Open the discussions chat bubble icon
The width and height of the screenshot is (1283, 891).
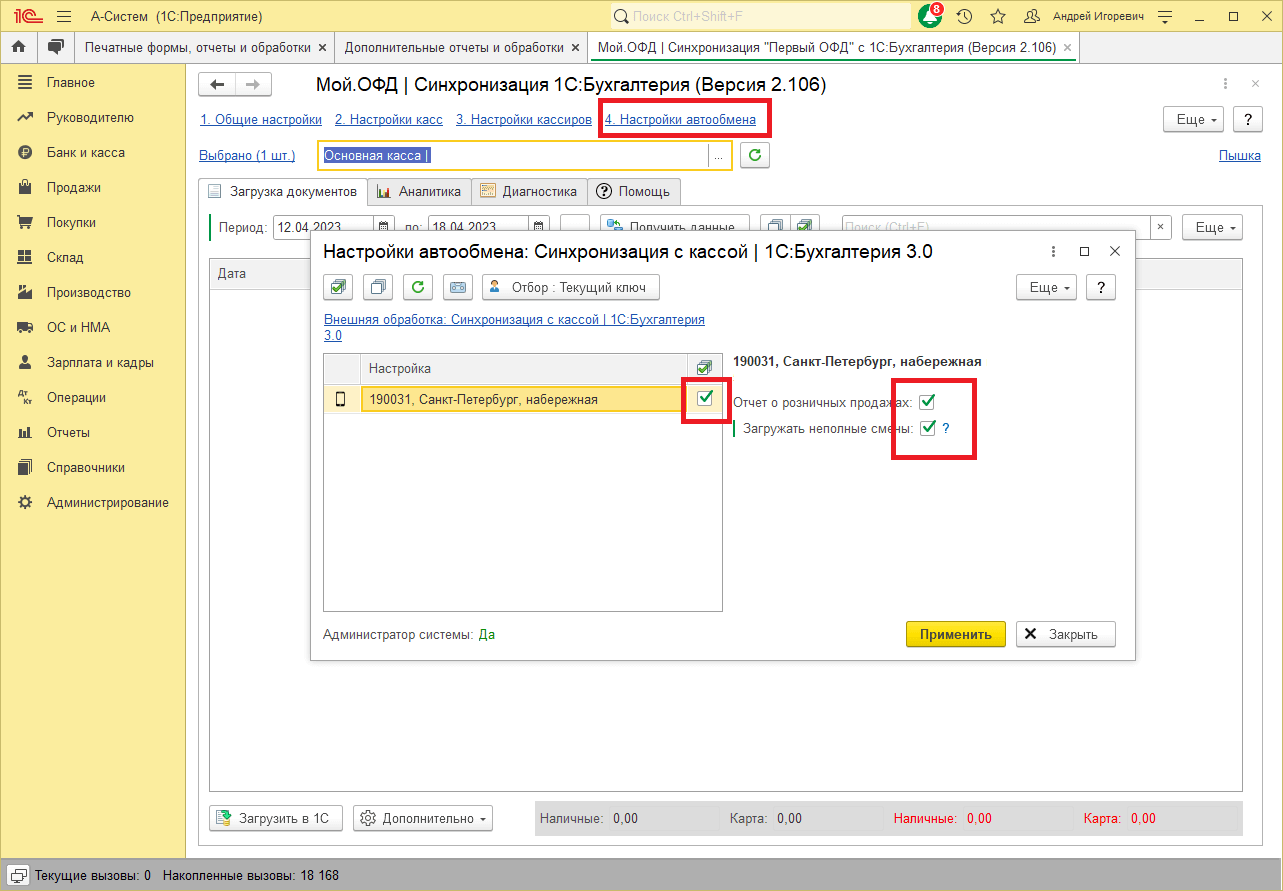55,47
